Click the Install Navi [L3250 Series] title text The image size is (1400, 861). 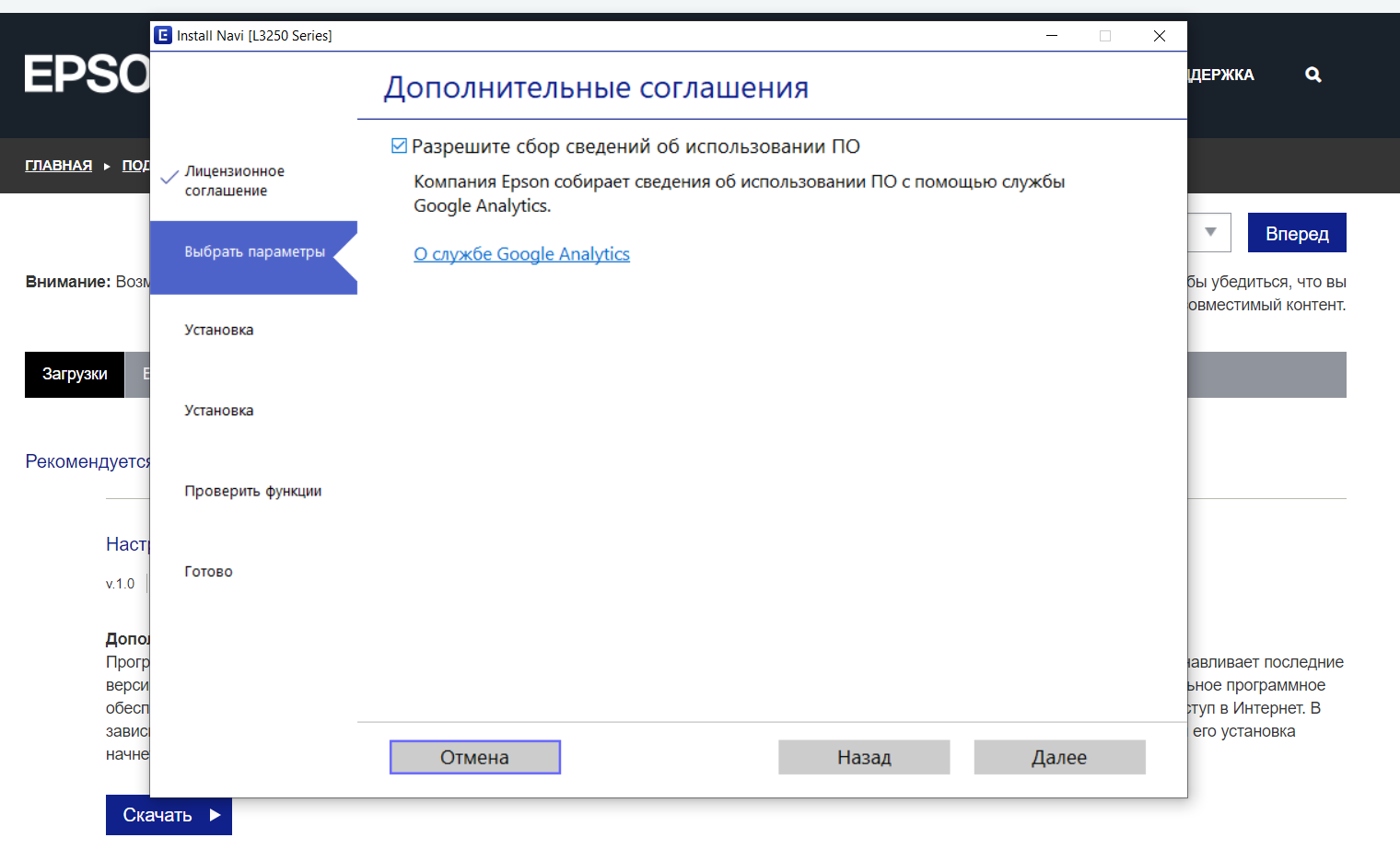[x=254, y=36]
